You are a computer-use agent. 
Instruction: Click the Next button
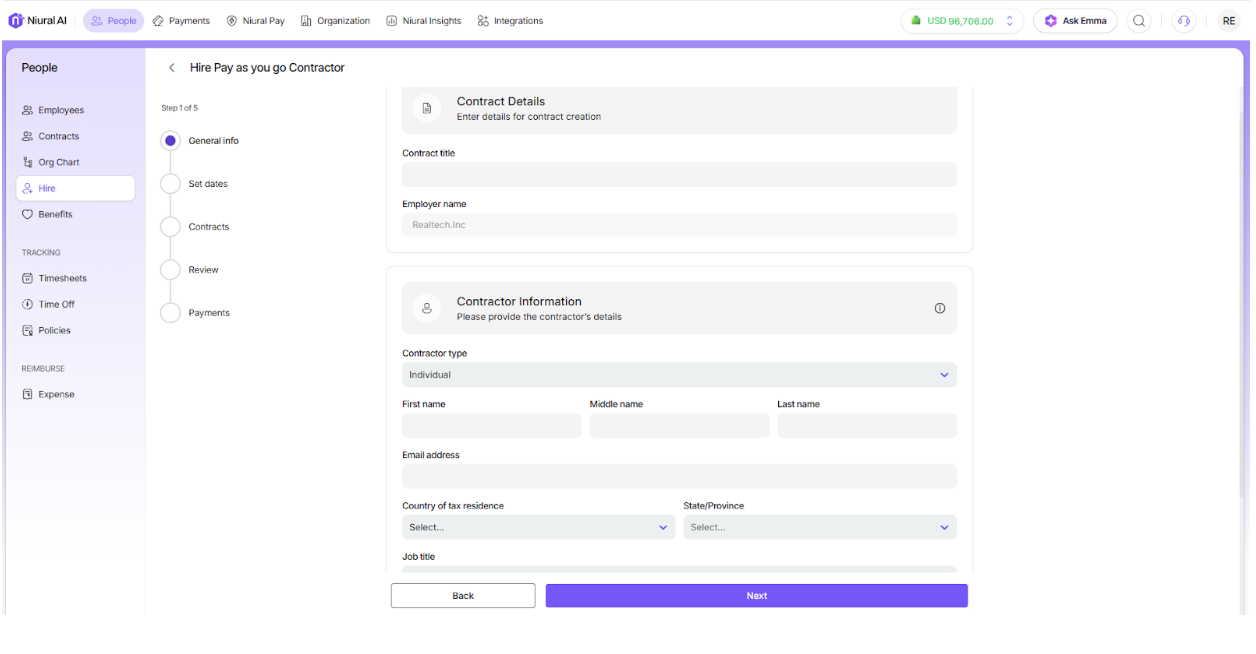tap(756, 596)
